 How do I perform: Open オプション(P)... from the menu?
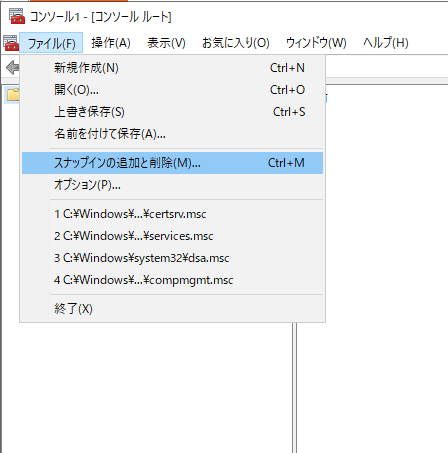pyautogui.click(x=172, y=185)
